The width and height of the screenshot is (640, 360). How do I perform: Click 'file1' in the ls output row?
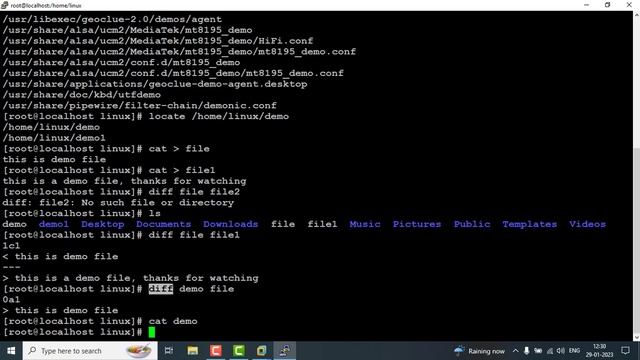click(x=322, y=224)
